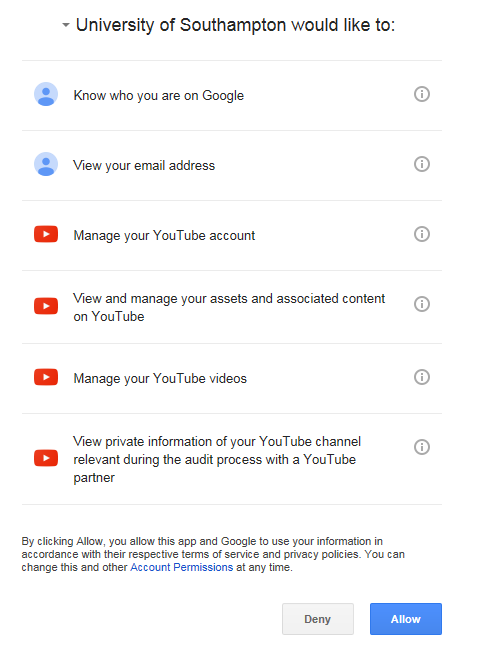Collapse the University of Southampton header arrow
The image size is (480, 656).
click(x=66, y=25)
